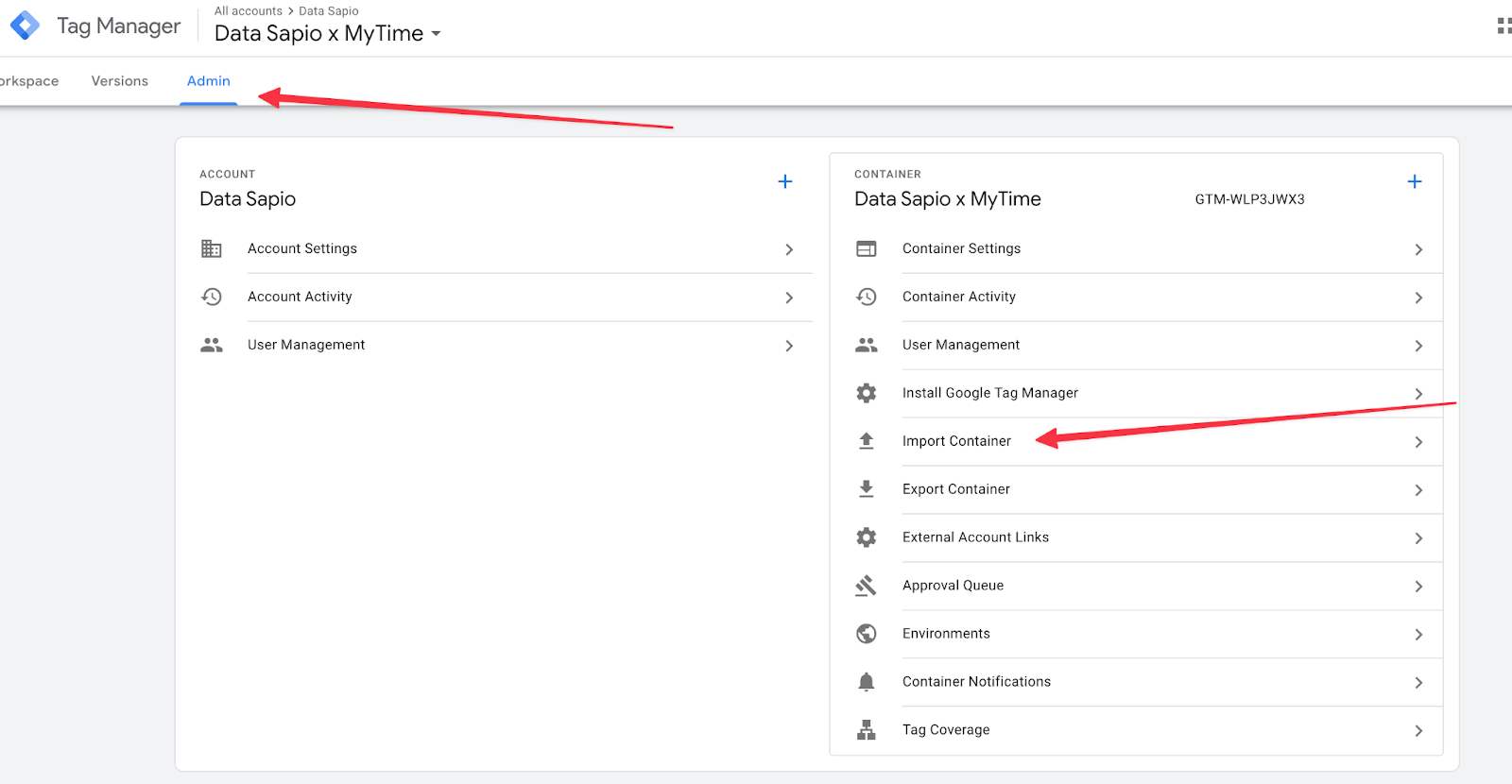
Task: Expand Import Container chevron
Action: pos(1418,442)
